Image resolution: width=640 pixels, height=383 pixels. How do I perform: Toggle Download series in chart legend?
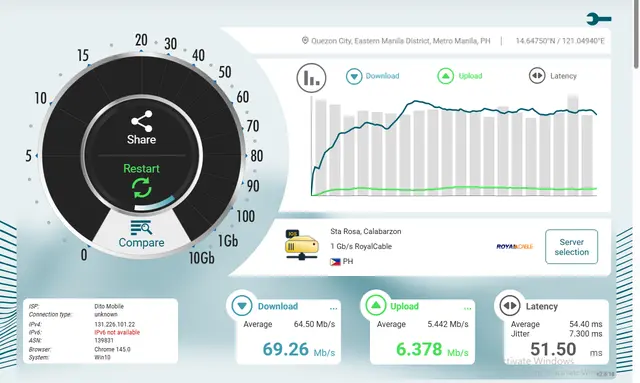tap(373, 76)
